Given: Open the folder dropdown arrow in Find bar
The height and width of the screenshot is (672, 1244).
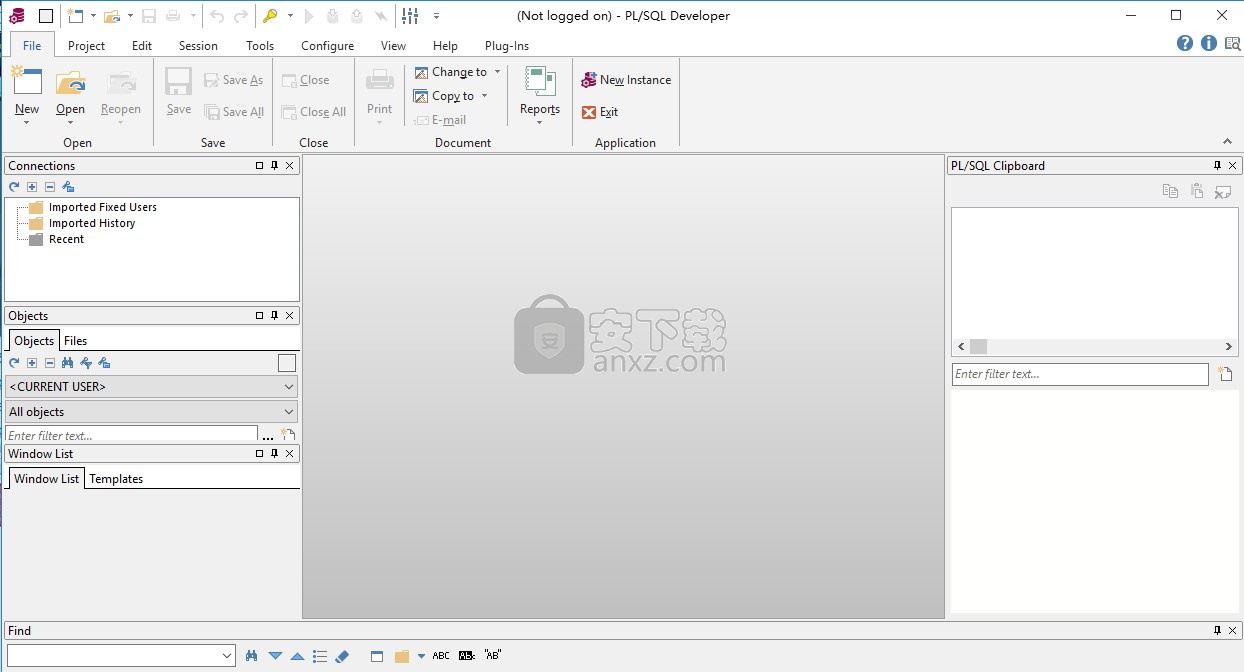Looking at the screenshot, I should tap(421, 656).
